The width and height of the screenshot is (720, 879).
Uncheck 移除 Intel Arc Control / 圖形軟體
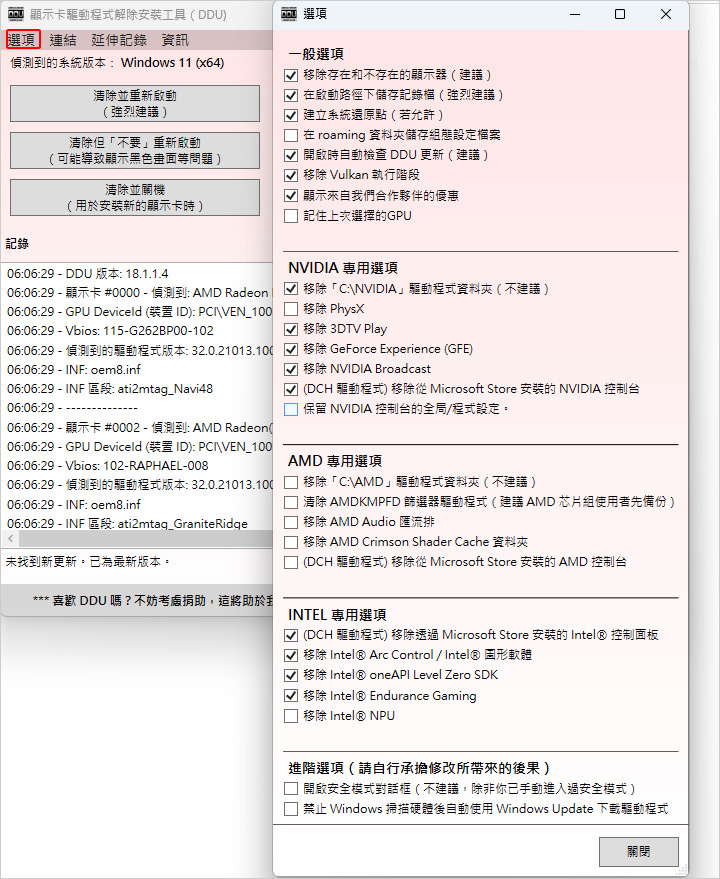[290, 655]
